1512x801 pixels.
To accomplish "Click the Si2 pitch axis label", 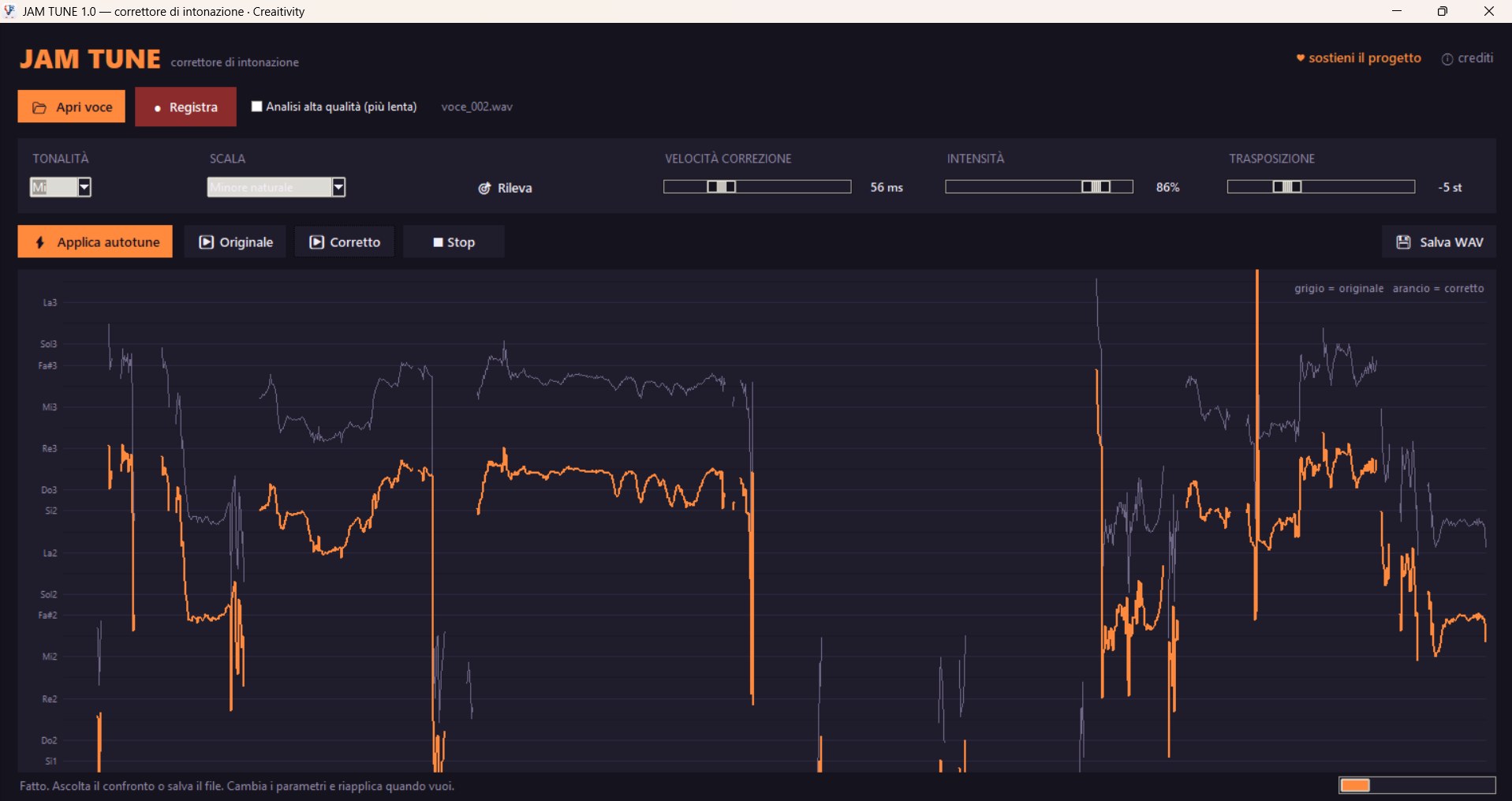I will pos(51,511).
